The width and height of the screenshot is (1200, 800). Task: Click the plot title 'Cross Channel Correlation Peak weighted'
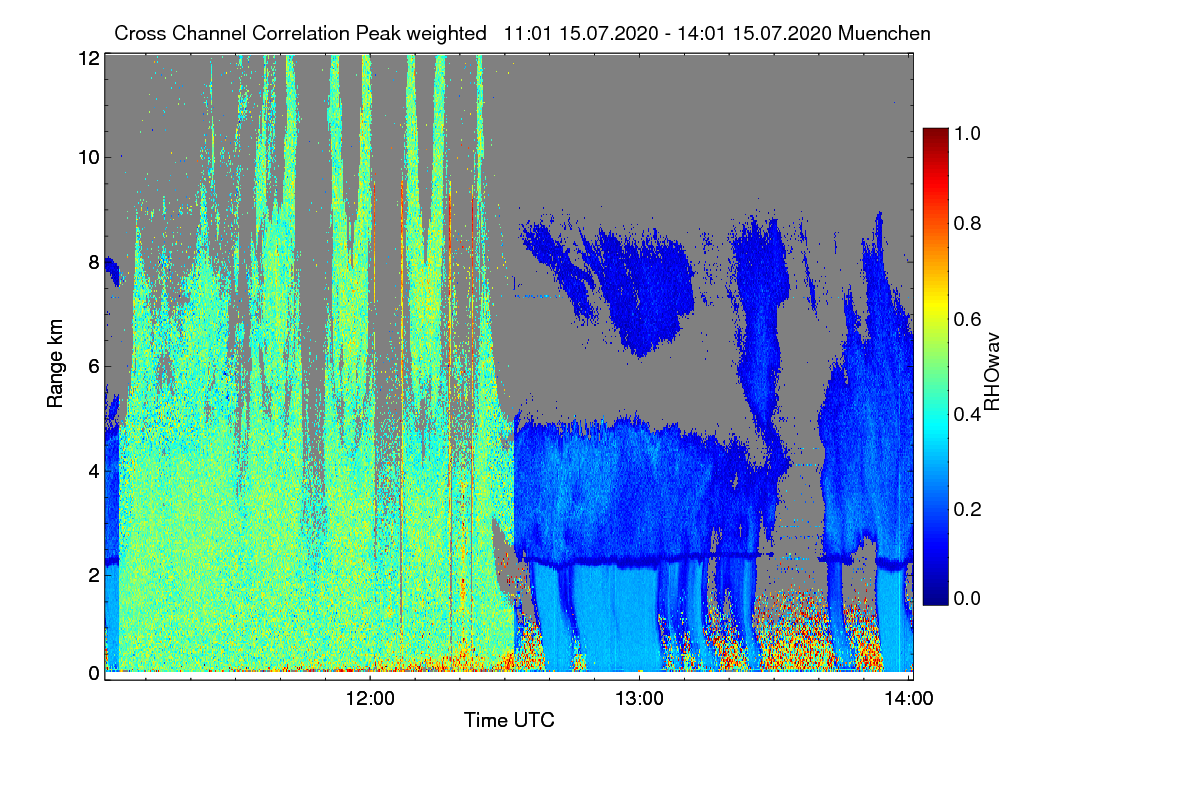tap(300, 33)
